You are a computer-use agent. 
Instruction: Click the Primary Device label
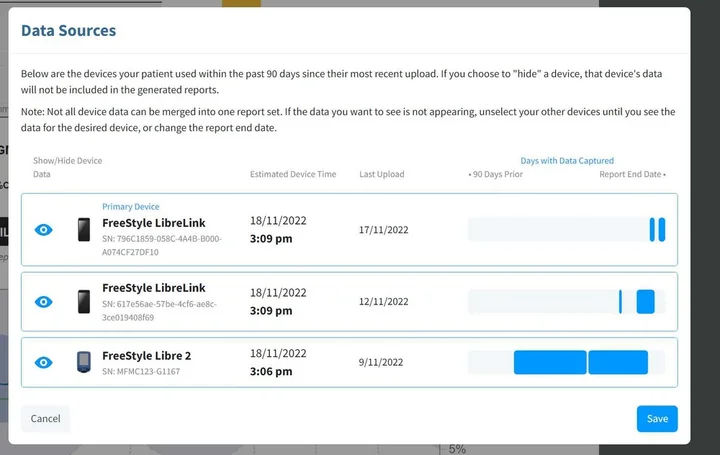pyautogui.click(x=130, y=207)
